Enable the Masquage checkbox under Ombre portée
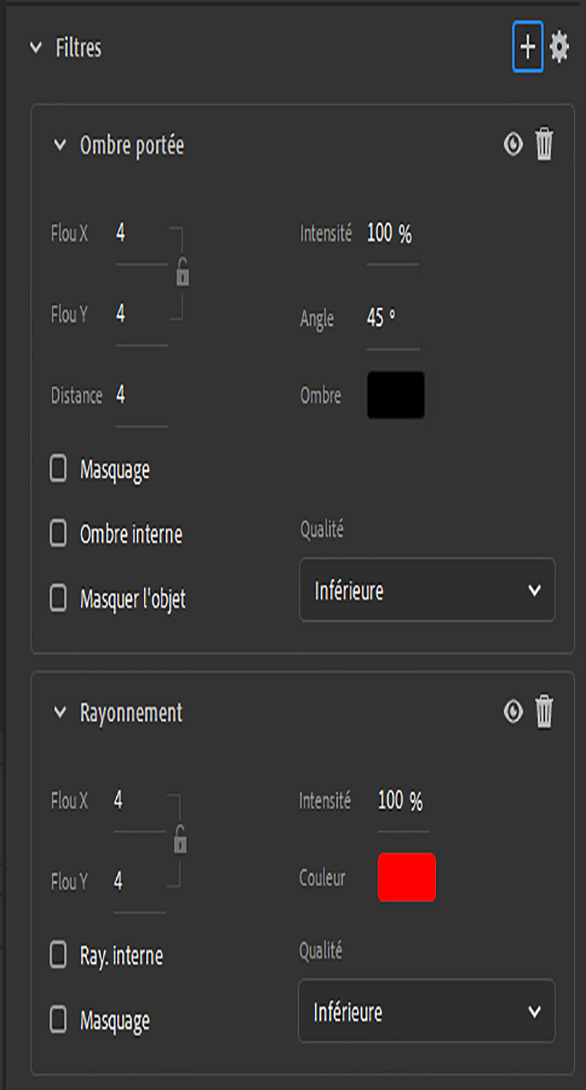The width and height of the screenshot is (586, 1090). 60,470
